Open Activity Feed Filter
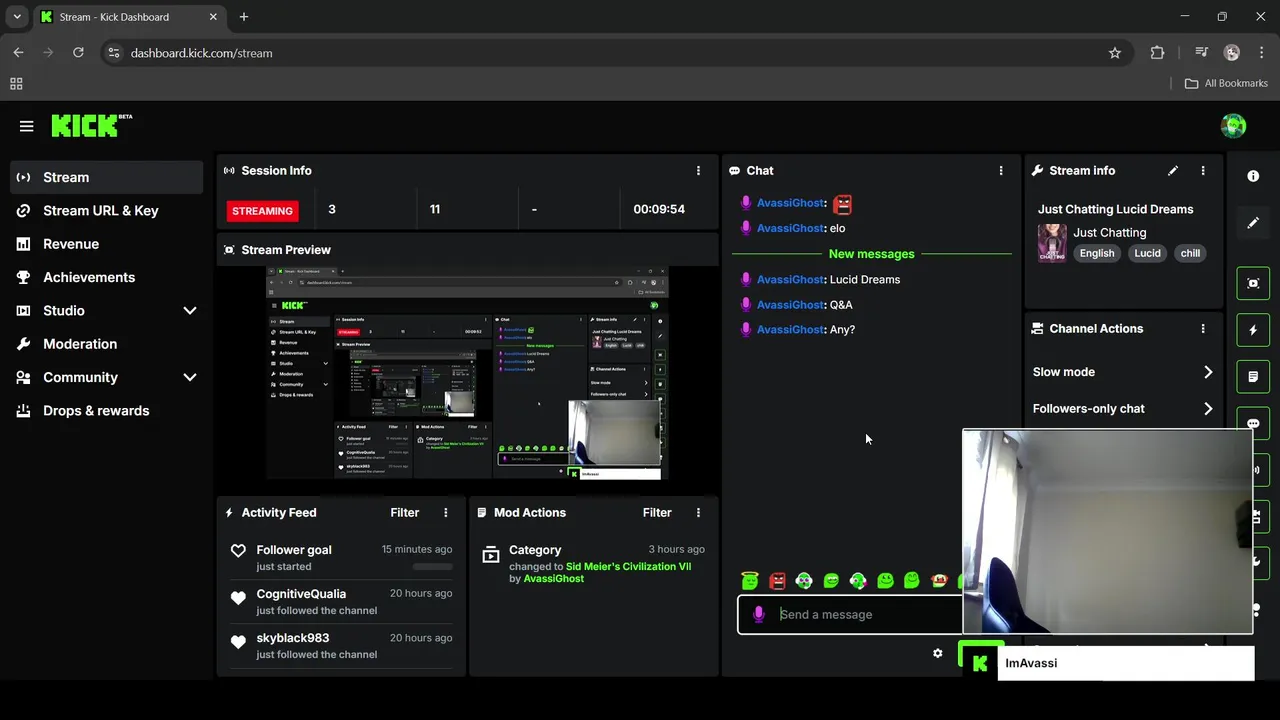1280x720 pixels. tap(404, 513)
